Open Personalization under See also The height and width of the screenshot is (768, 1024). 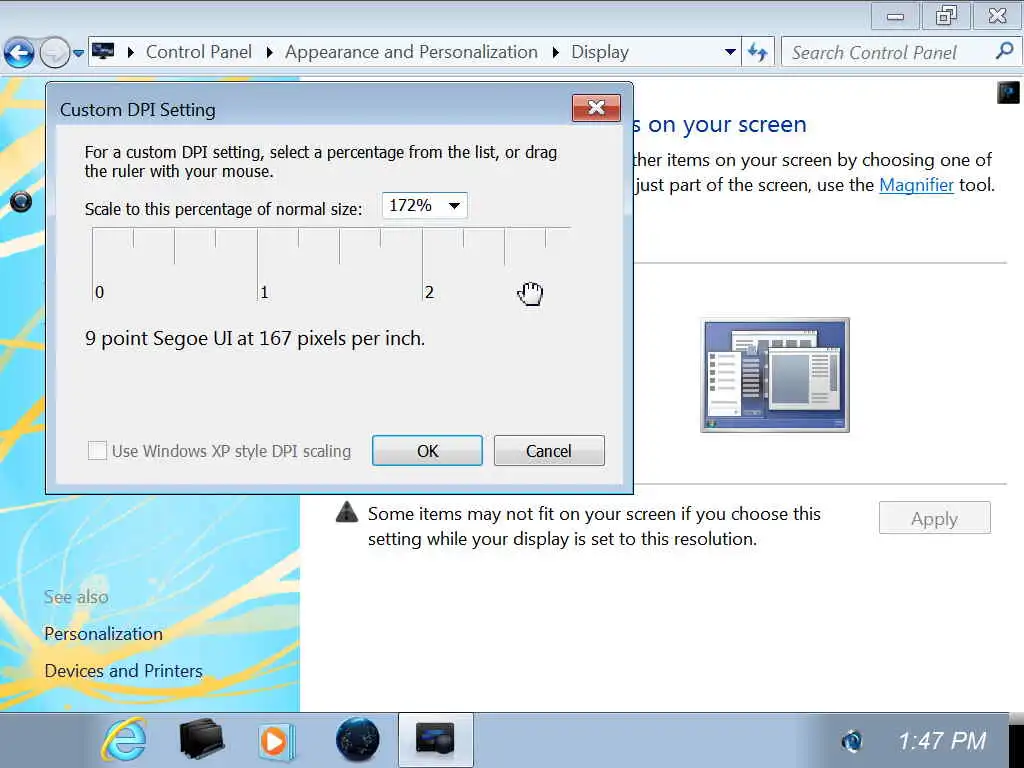pos(103,633)
